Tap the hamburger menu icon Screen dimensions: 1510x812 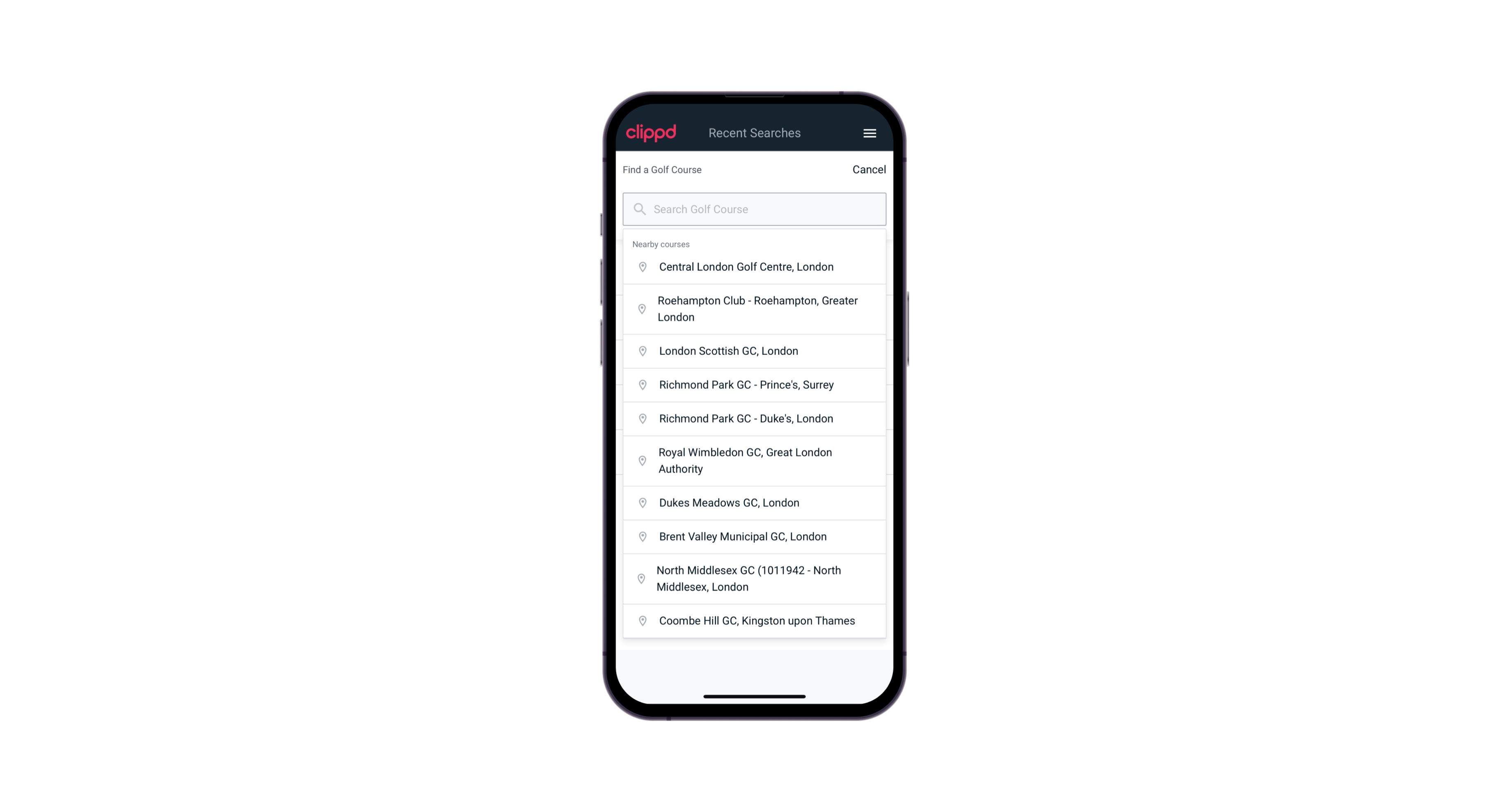pyautogui.click(x=869, y=133)
